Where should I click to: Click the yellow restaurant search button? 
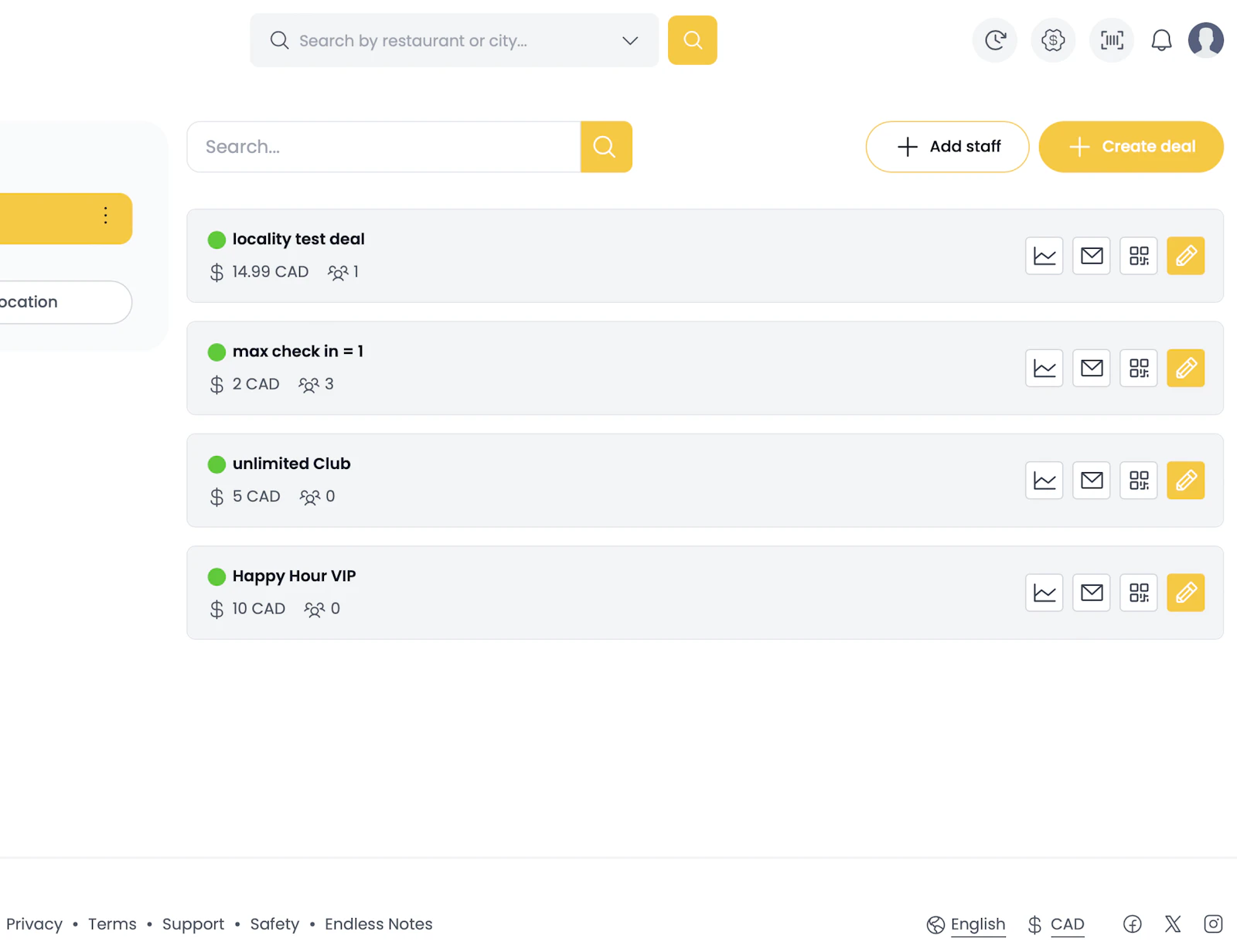(x=693, y=40)
